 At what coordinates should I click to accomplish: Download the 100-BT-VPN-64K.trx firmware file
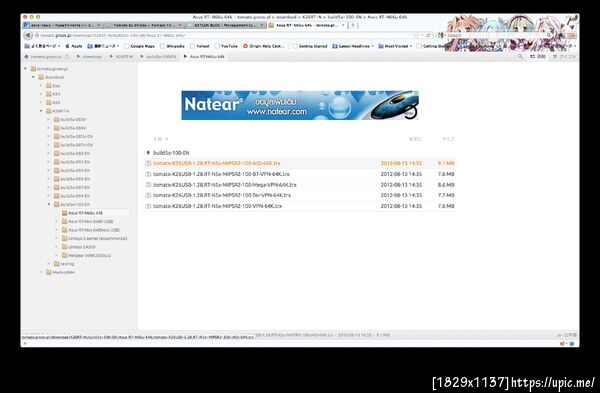point(221,174)
